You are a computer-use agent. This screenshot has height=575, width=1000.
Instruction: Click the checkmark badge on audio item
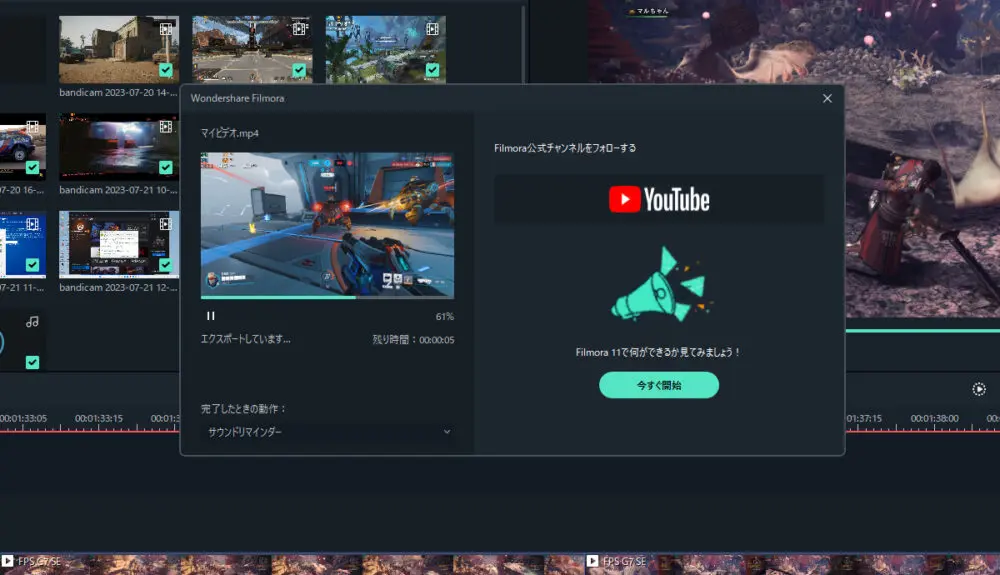(x=33, y=362)
